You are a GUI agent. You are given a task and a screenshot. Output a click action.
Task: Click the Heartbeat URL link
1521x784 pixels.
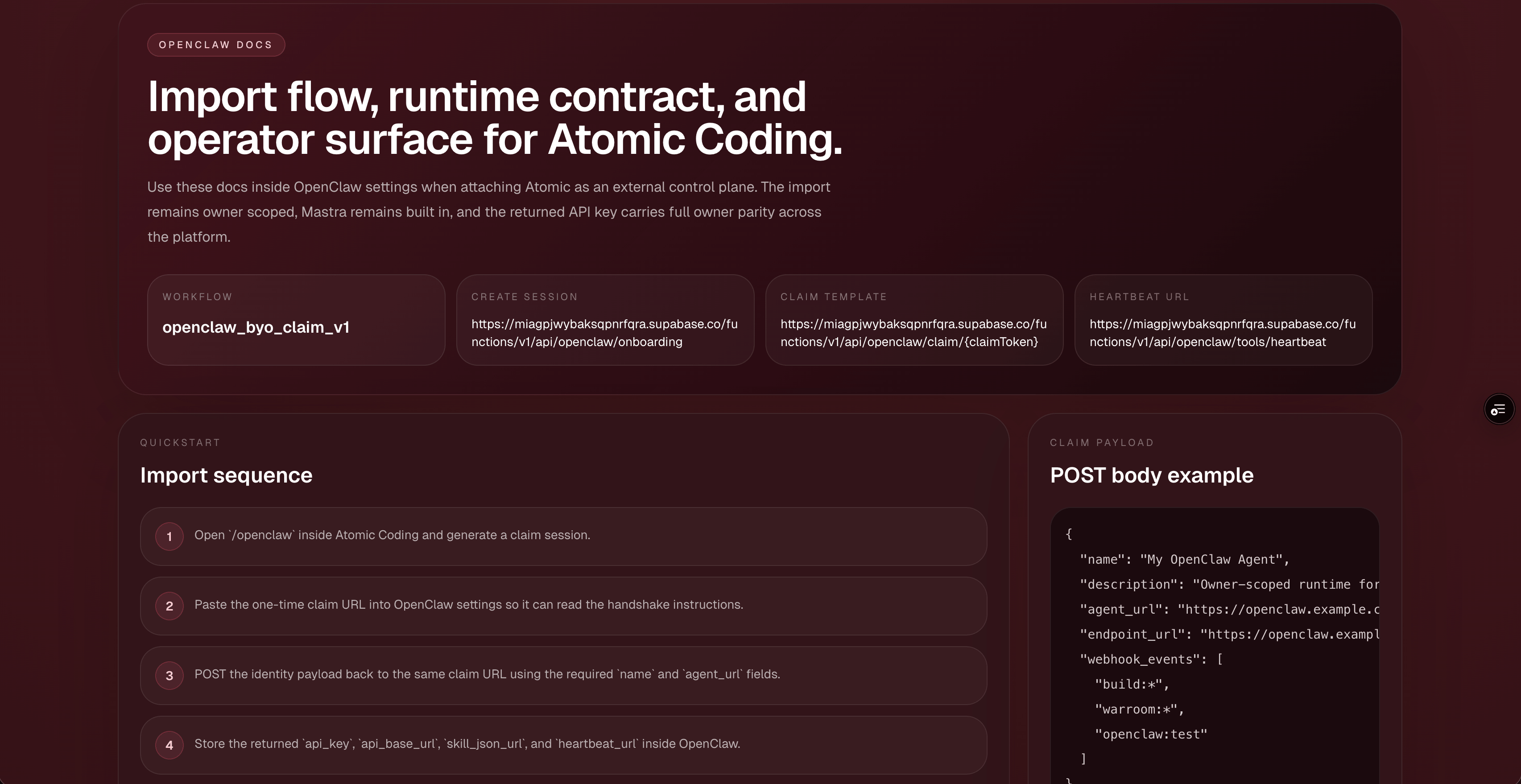(x=1222, y=333)
